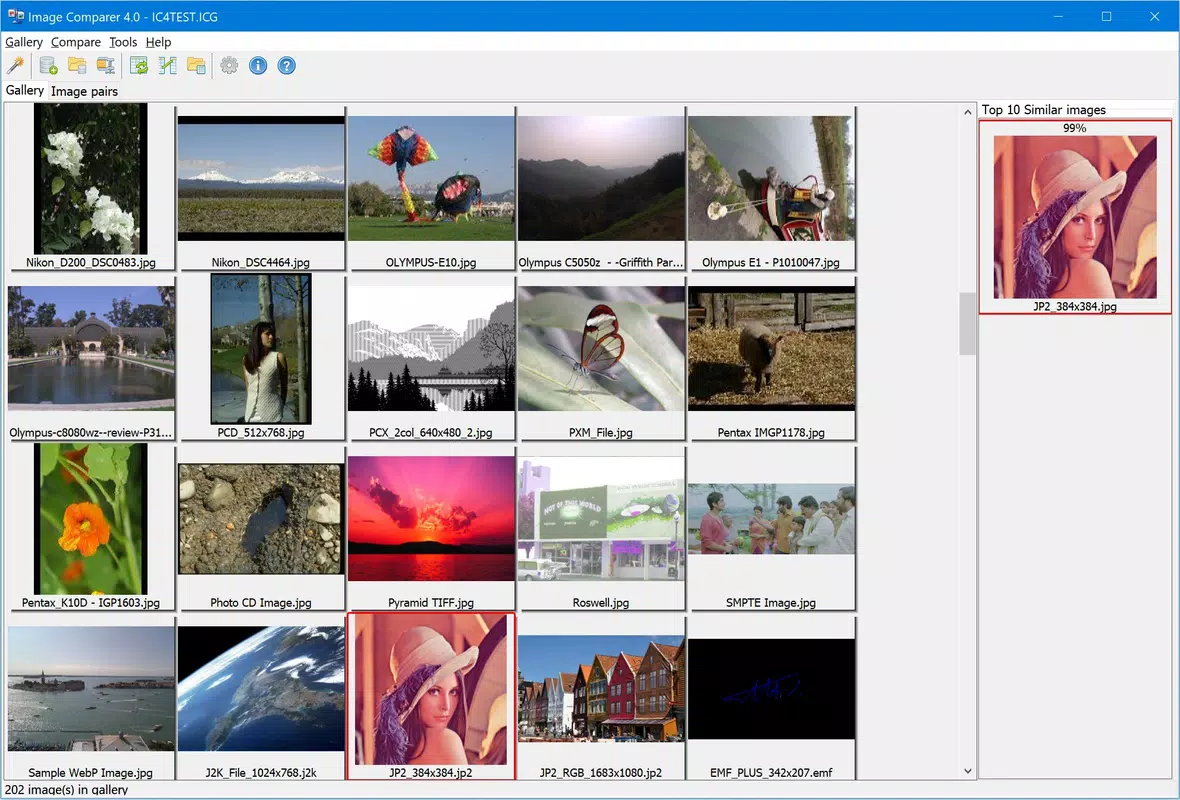Click the 99% similar JP2_384x384.jpg result
This screenshot has height=800, width=1180.
click(1075, 217)
